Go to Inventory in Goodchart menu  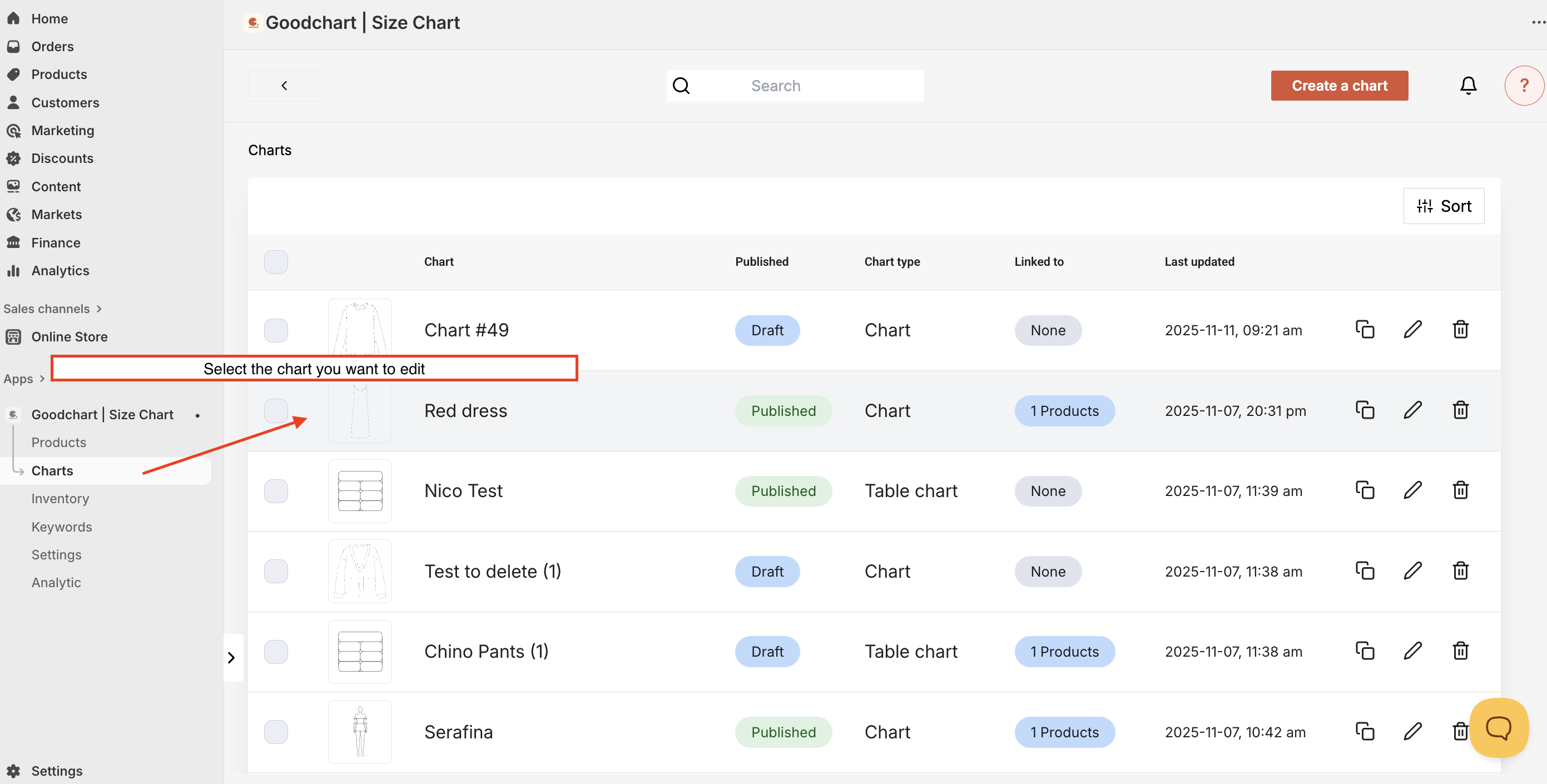coord(60,498)
